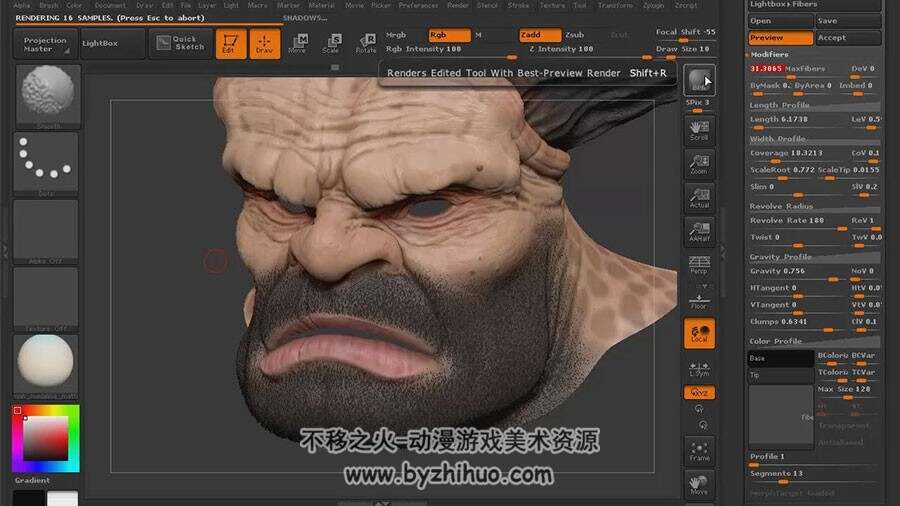
Task: Toggle Zadd sculpt mode
Action: click(x=540, y=35)
